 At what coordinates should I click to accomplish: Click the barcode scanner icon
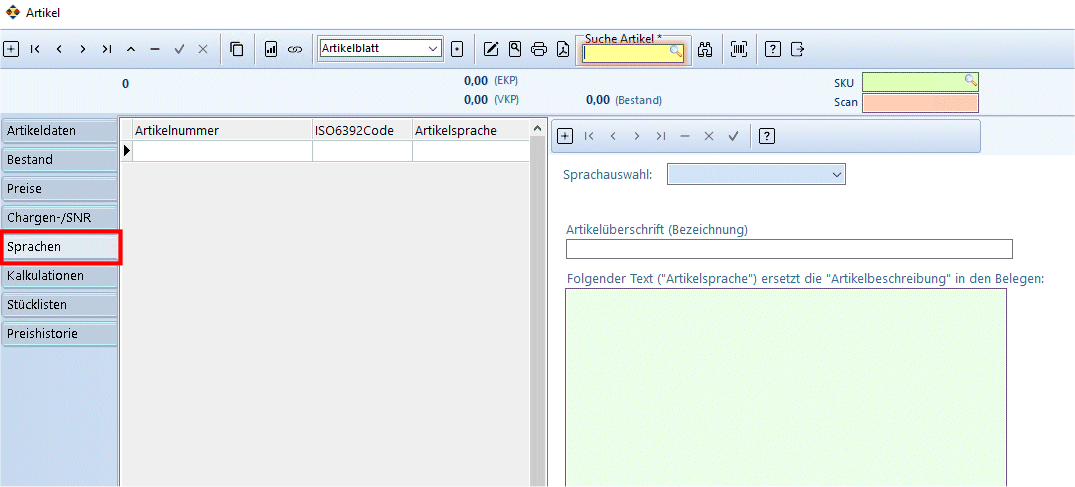(x=739, y=49)
